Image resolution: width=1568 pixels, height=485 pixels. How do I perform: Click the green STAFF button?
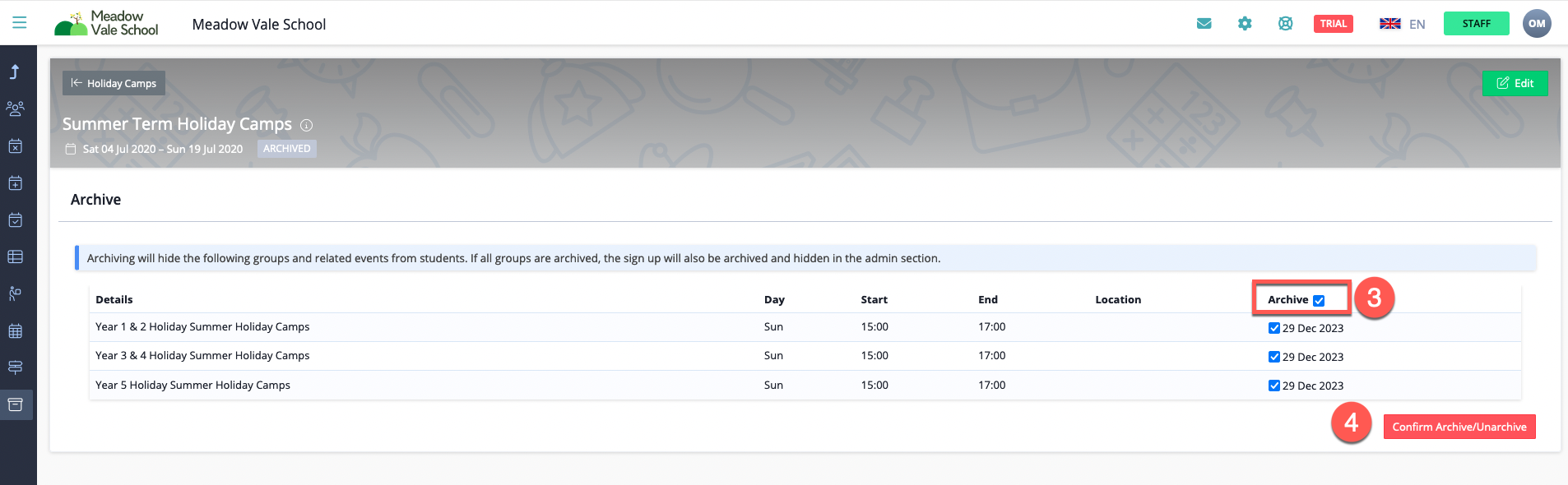(x=1476, y=24)
